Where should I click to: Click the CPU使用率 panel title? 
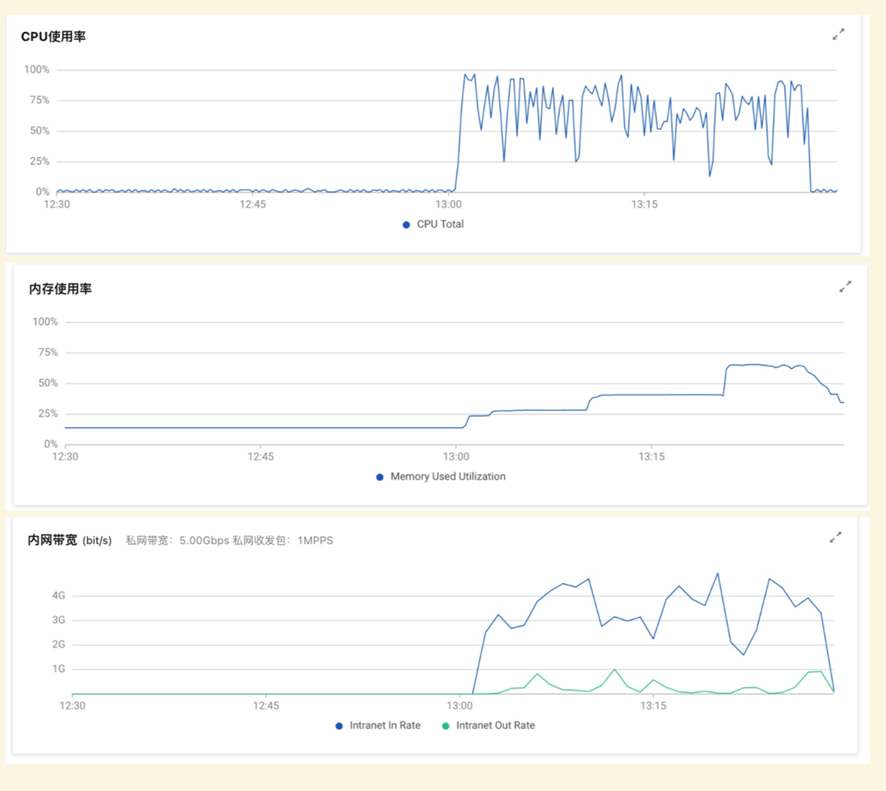pyautogui.click(x=53, y=37)
